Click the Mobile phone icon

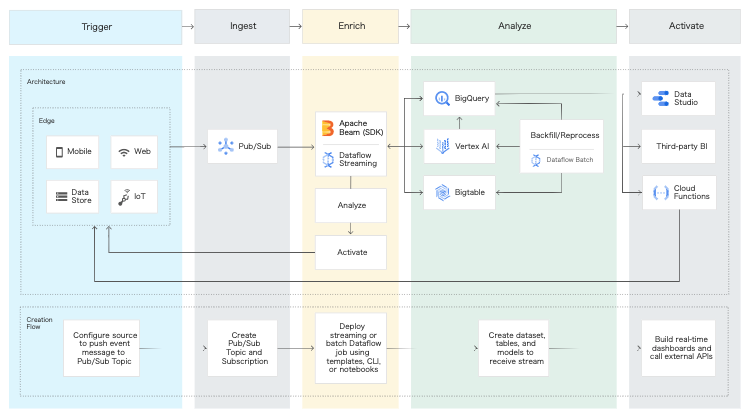click(60, 152)
